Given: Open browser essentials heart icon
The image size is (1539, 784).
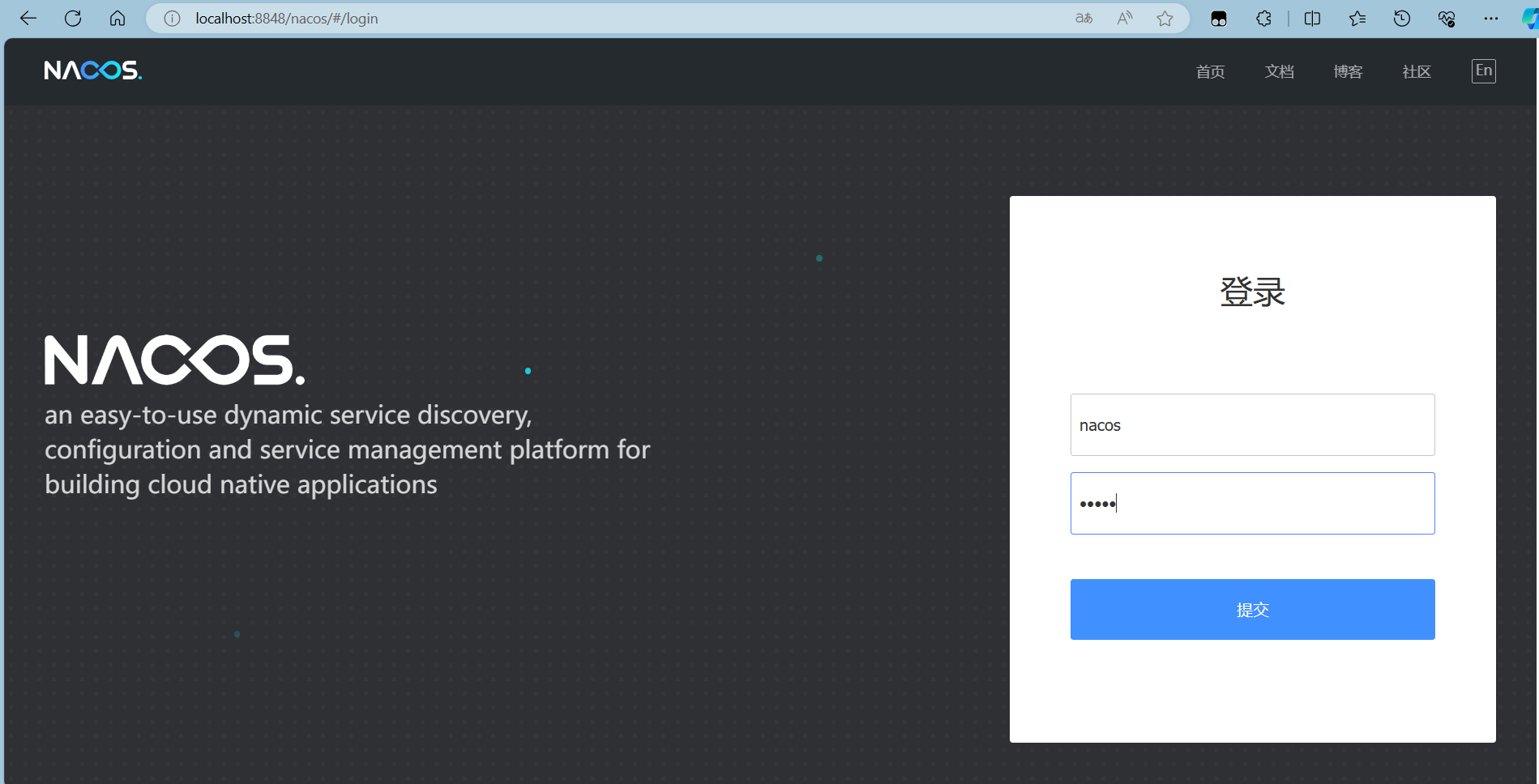Looking at the screenshot, I should click(x=1447, y=19).
